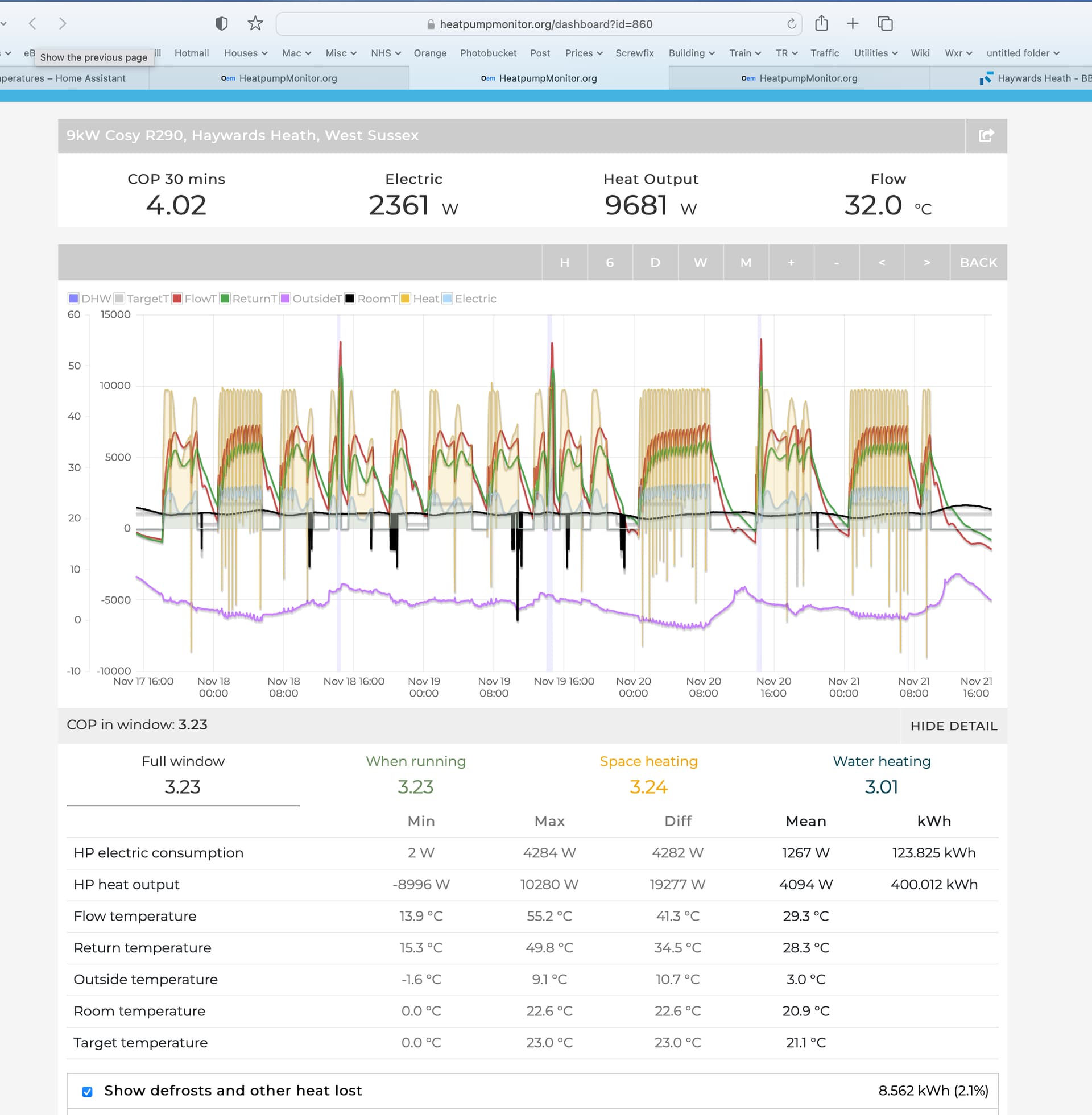Click the share icon in dashboard header
This screenshot has height=1115, width=1092.
(986, 135)
